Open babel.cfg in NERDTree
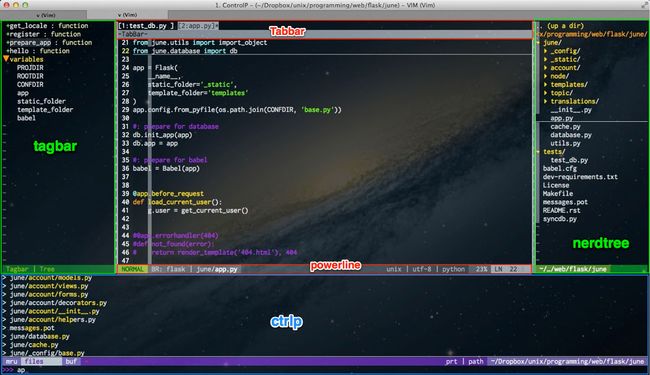This screenshot has width=650, height=375. tap(560, 168)
